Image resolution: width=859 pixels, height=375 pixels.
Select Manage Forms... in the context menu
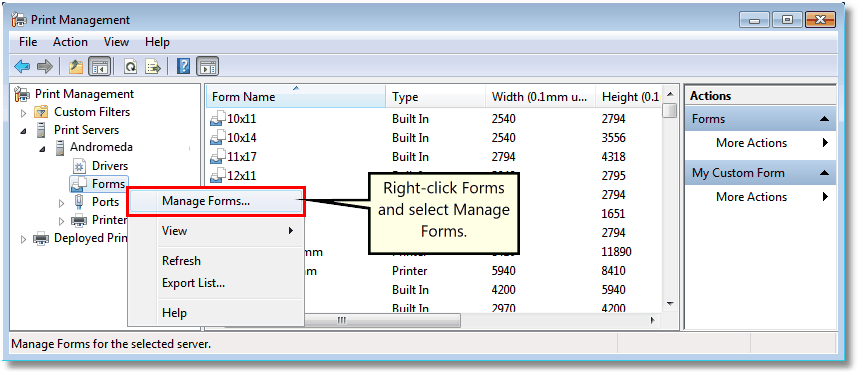pyautogui.click(x=216, y=201)
